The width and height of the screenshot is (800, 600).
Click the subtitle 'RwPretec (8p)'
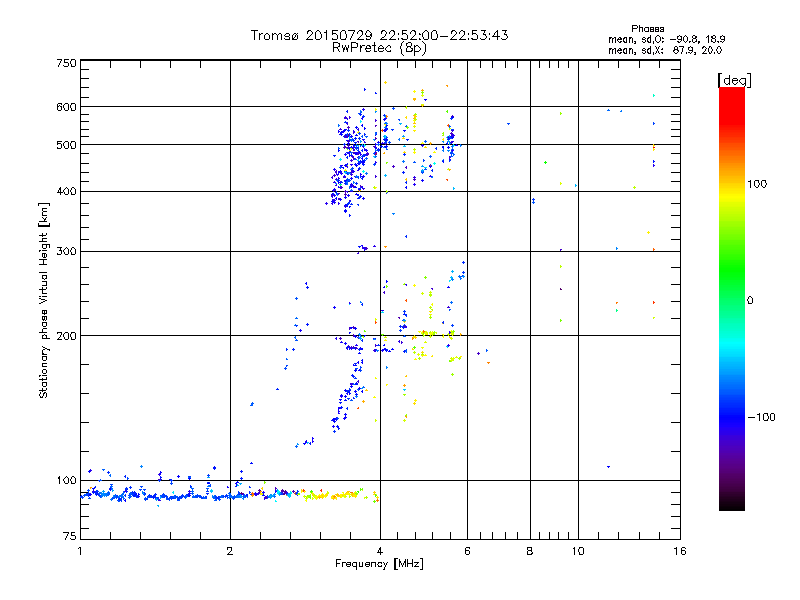pyautogui.click(x=379, y=48)
